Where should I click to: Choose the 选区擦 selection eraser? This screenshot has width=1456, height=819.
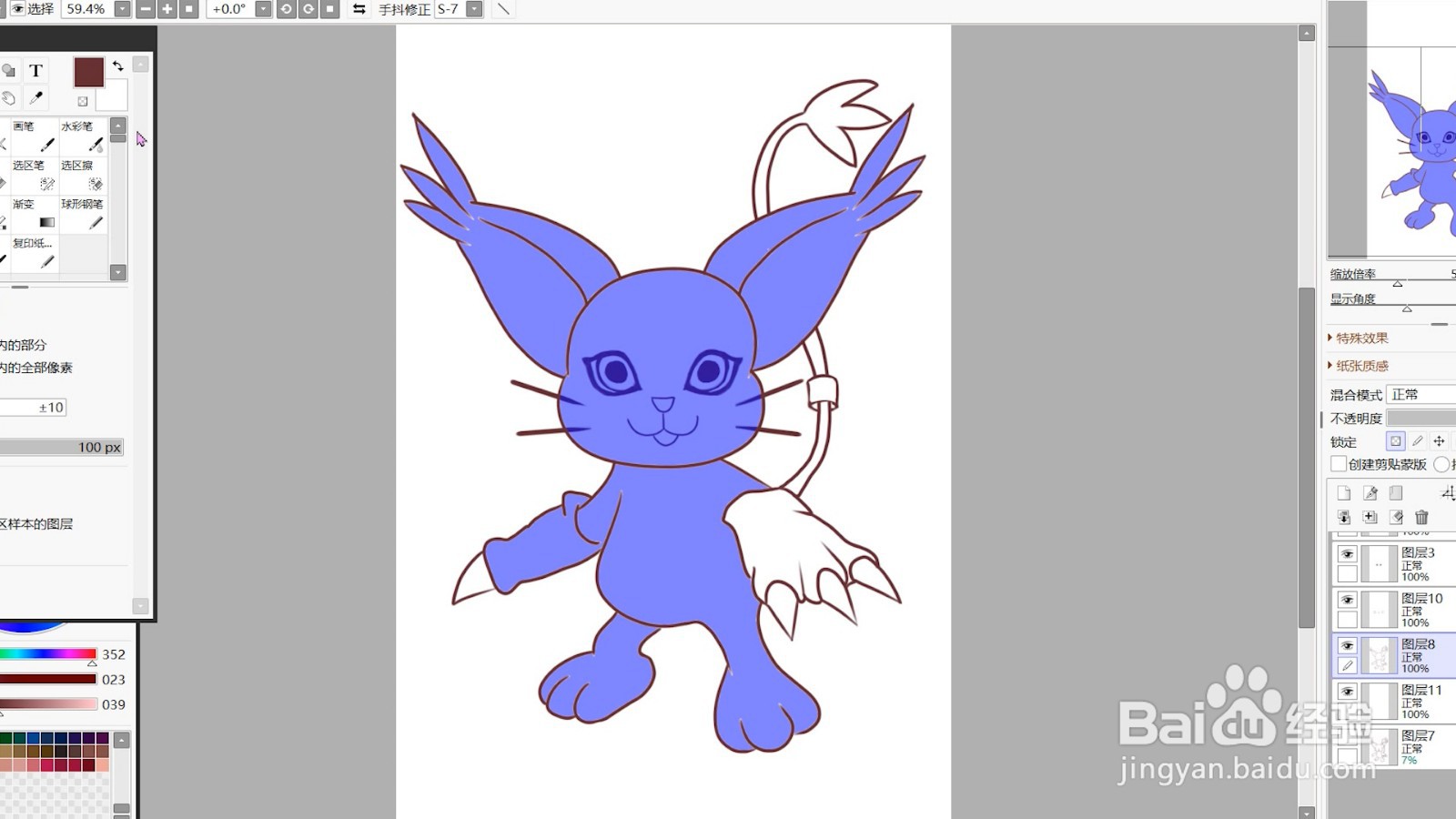83,176
